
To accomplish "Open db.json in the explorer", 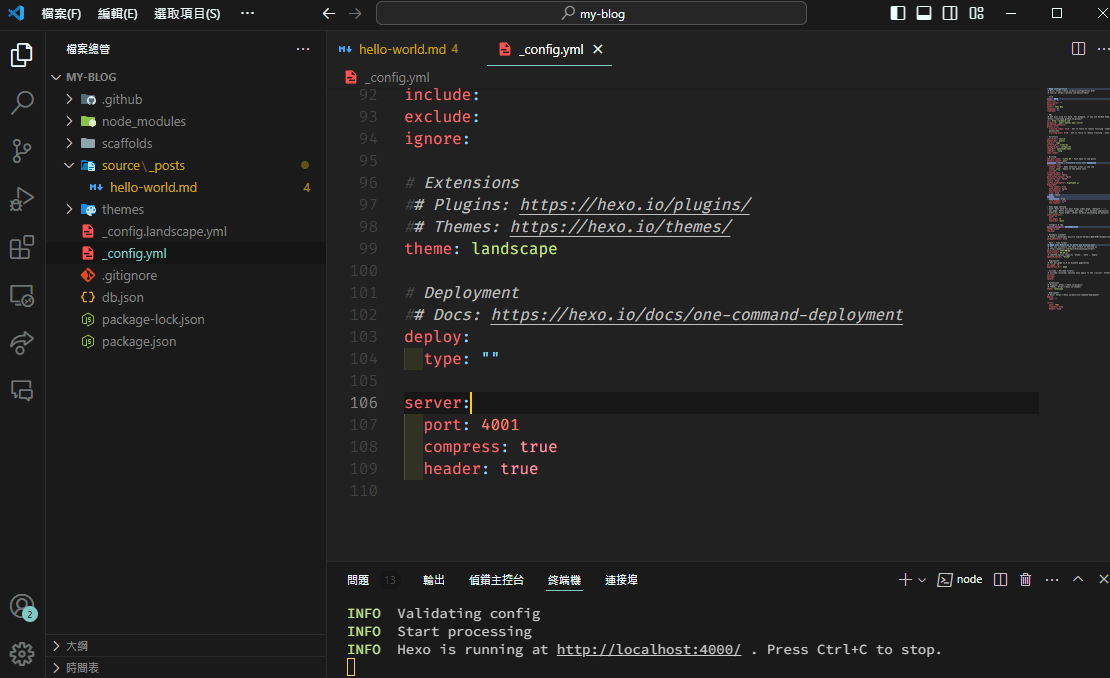I will 122,297.
